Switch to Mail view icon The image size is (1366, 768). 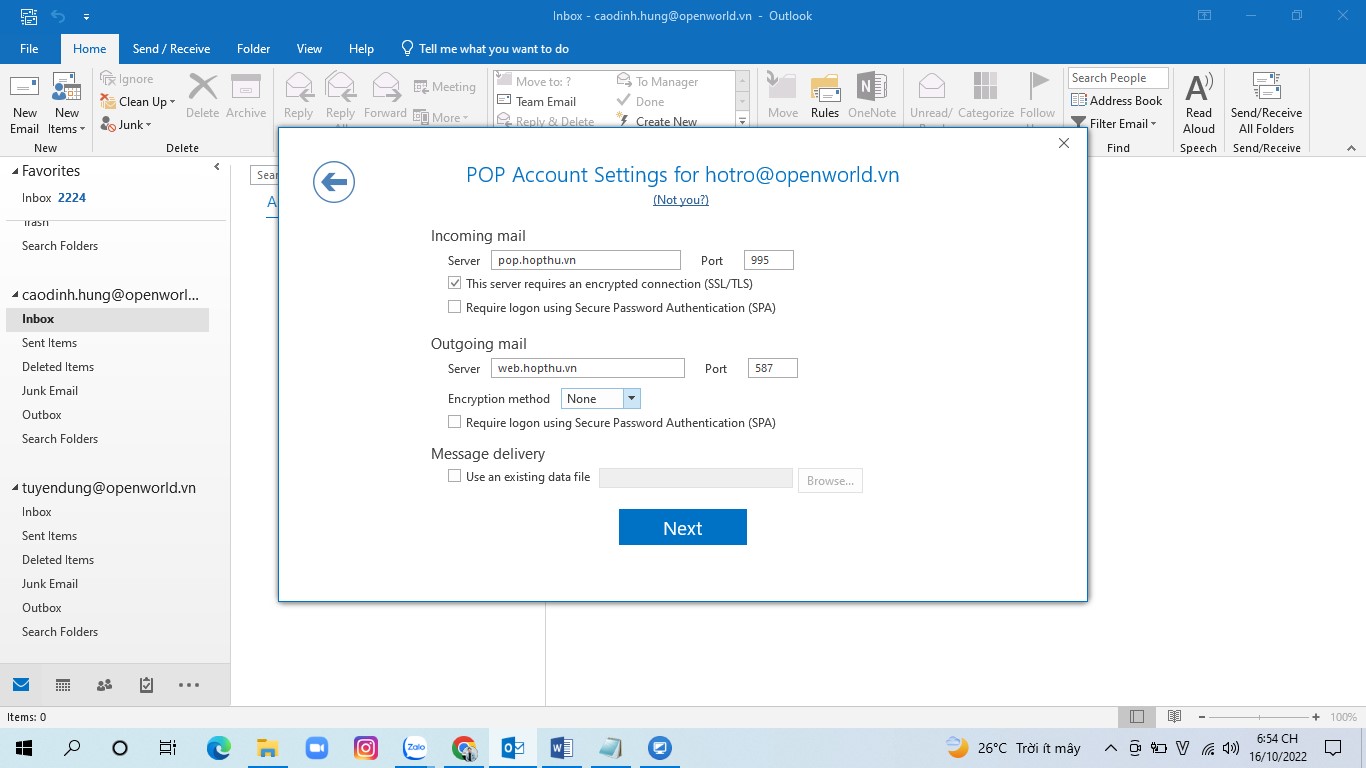click(x=21, y=685)
